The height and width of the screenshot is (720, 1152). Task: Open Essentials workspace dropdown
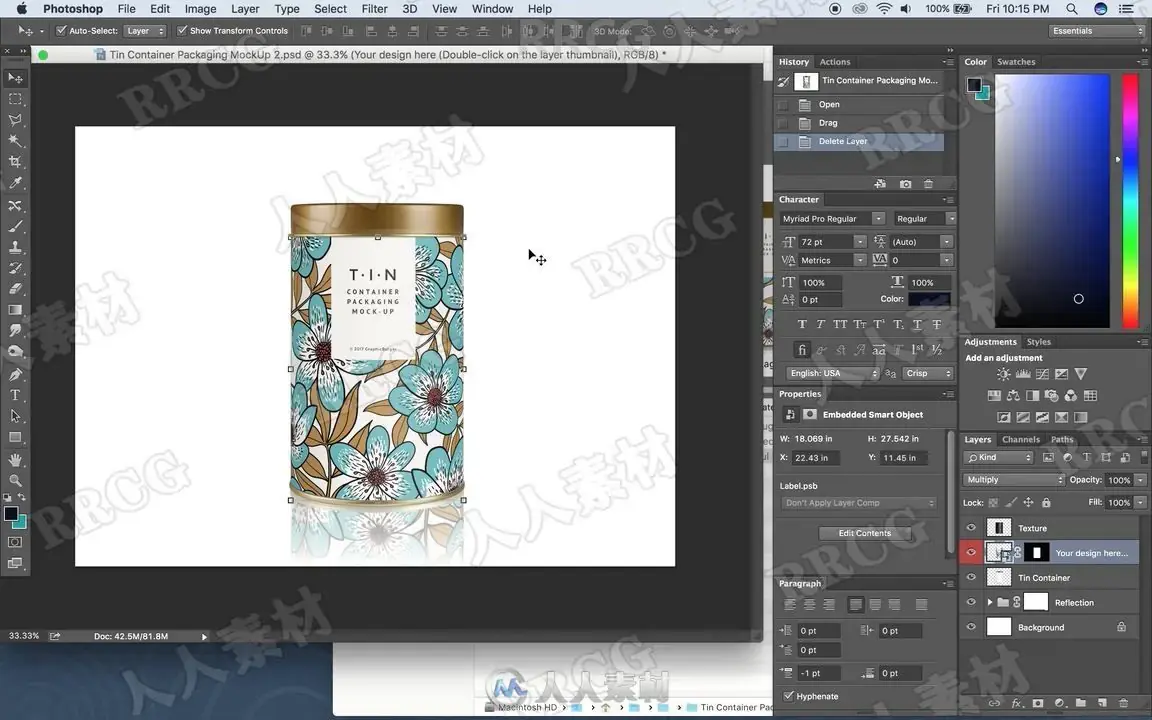coord(1096,31)
